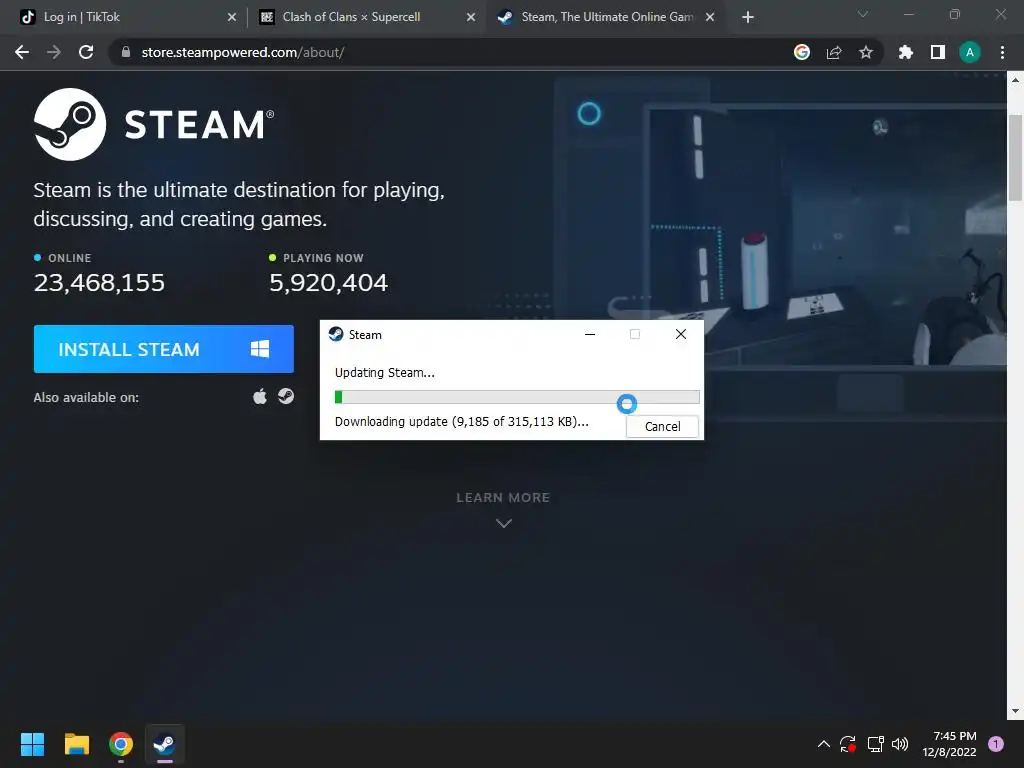
Task: Go forward in browser history
Action: (54, 52)
